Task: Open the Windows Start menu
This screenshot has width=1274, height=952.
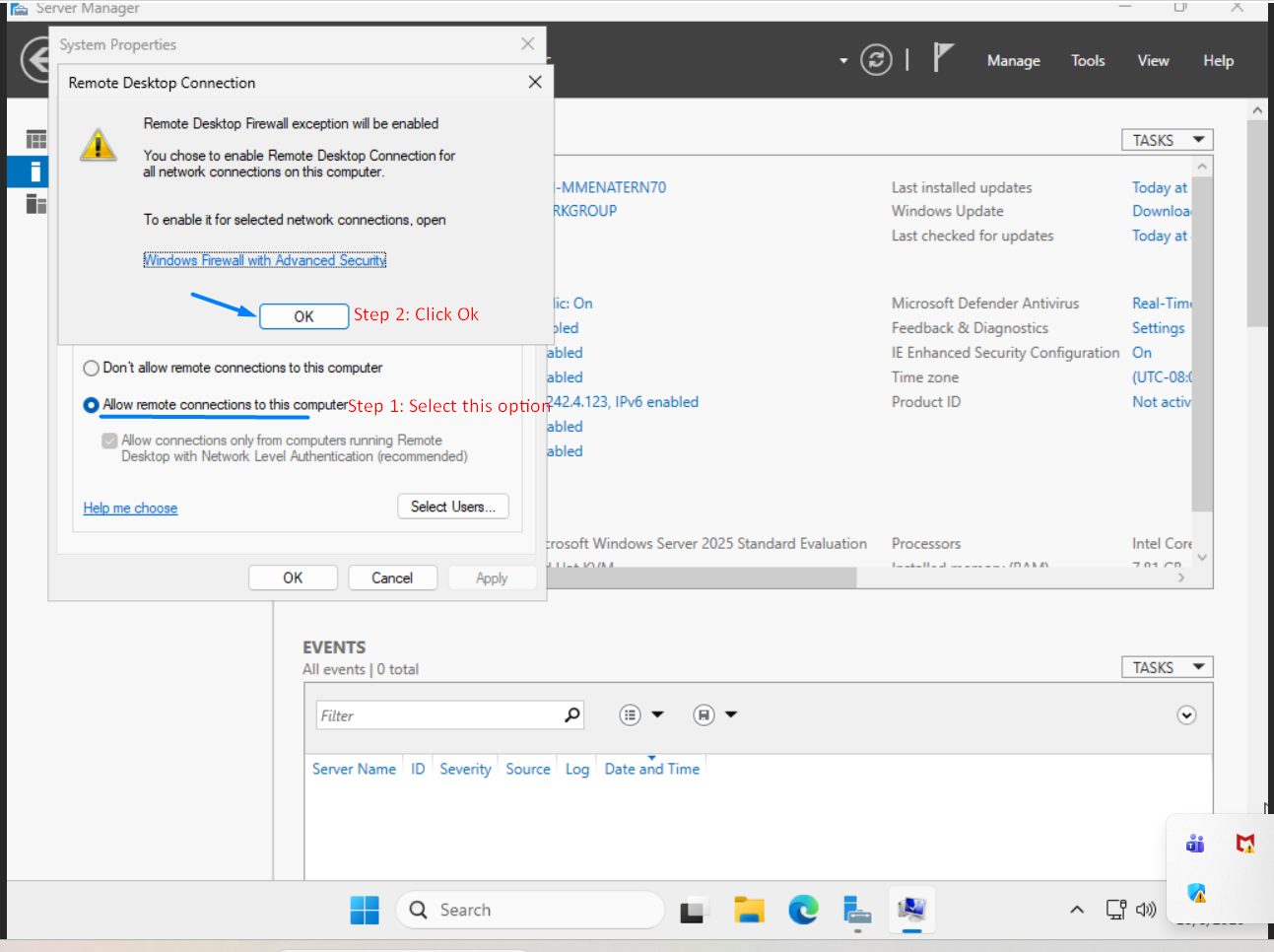Action: [x=365, y=910]
